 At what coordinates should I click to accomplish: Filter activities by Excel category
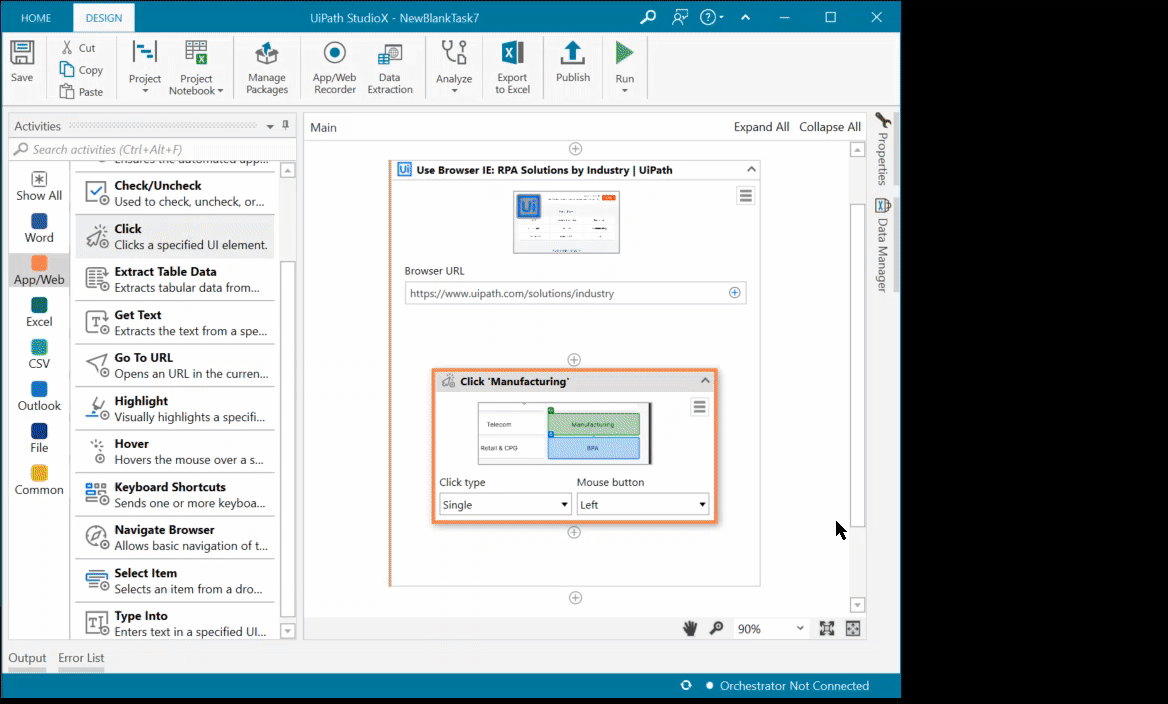[39, 311]
